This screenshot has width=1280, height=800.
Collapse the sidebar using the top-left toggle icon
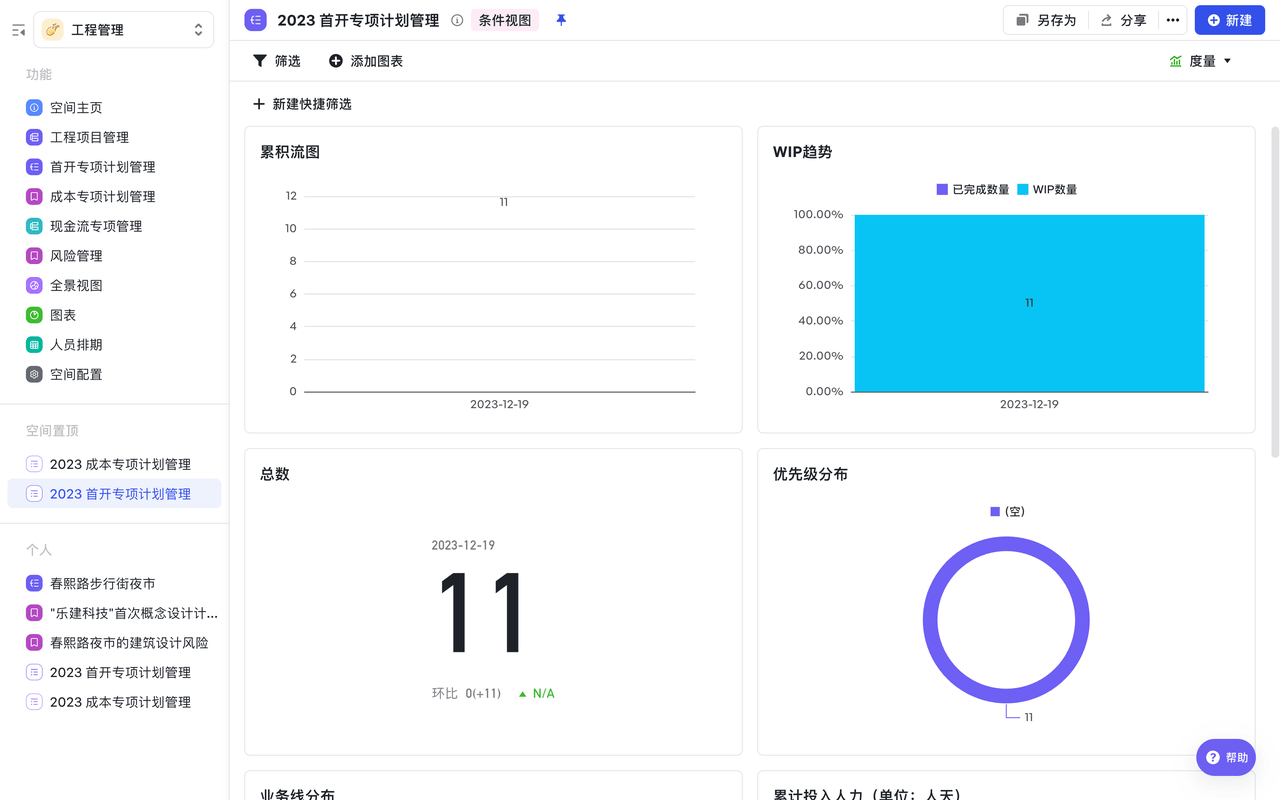(x=18, y=31)
